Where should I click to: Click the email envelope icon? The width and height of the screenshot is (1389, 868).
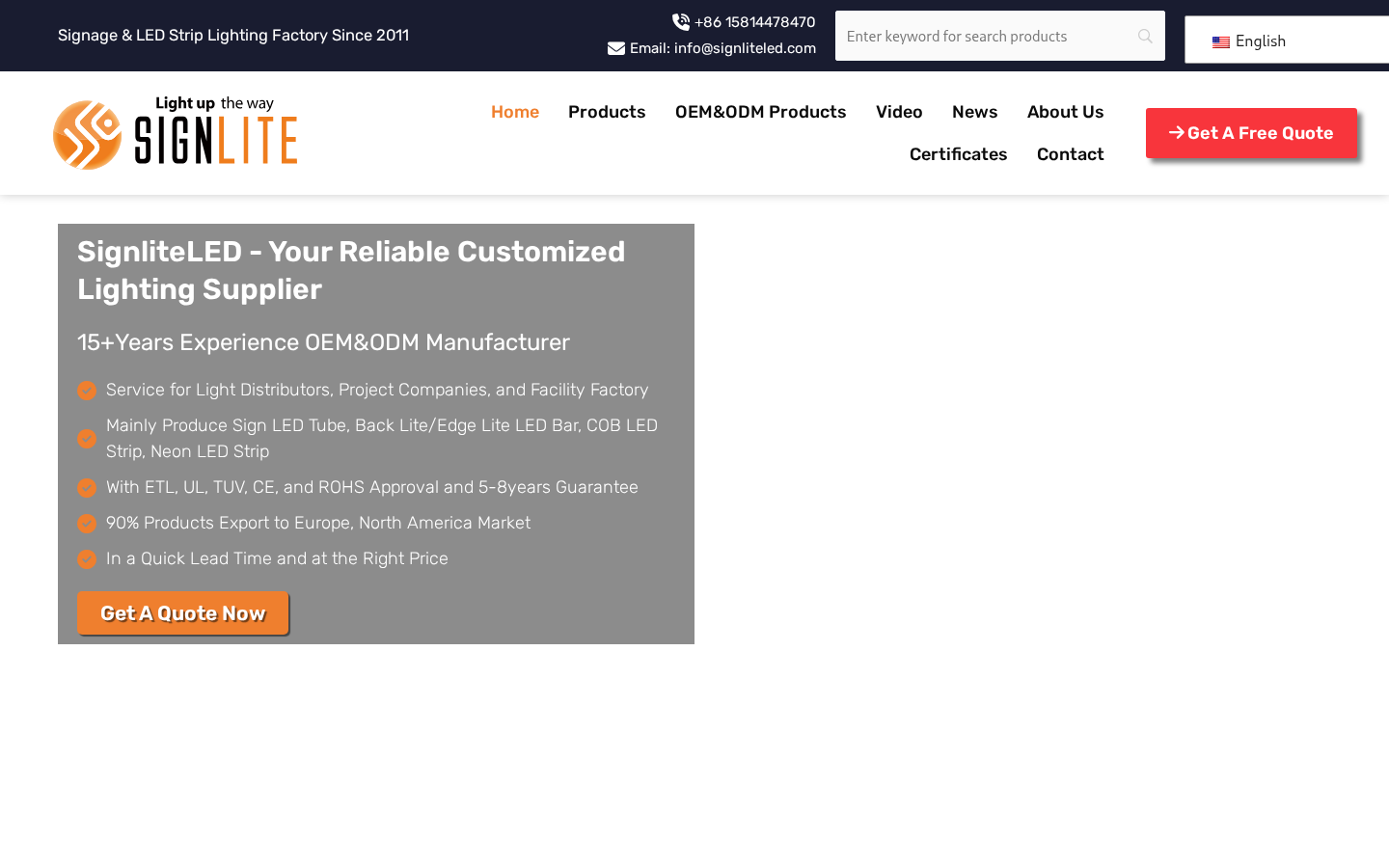pos(616,48)
